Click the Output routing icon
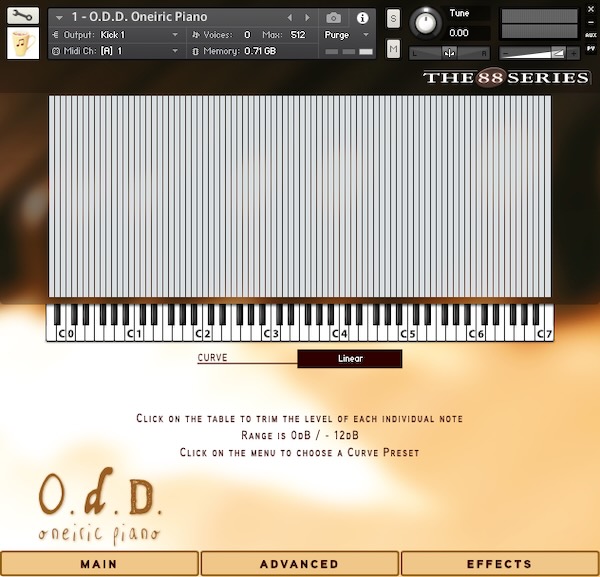 pyautogui.click(x=55, y=35)
